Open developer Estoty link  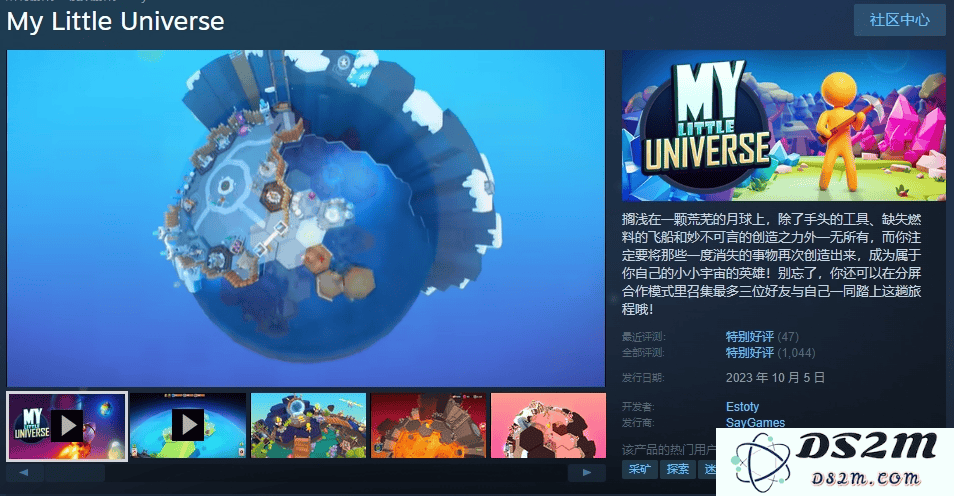(742, 407)
